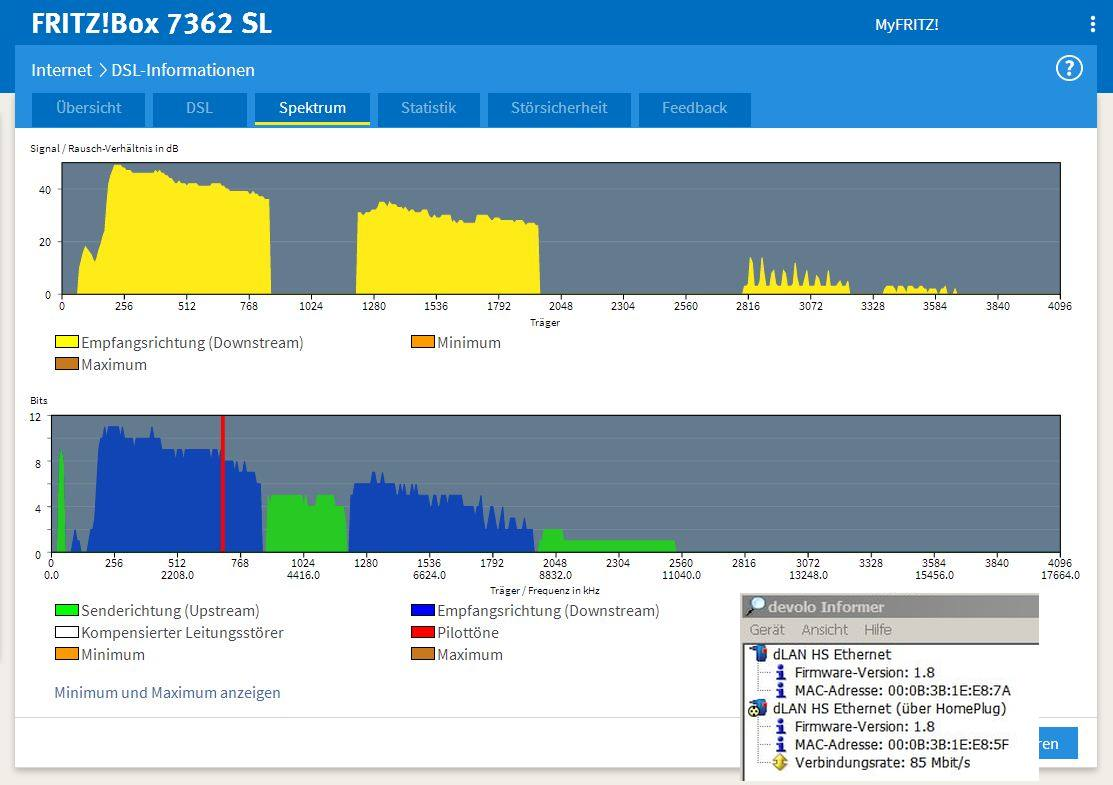Open the Störsicherheit tab
The width and height of the screenshot is (1113, 785).
coord(559,109)
